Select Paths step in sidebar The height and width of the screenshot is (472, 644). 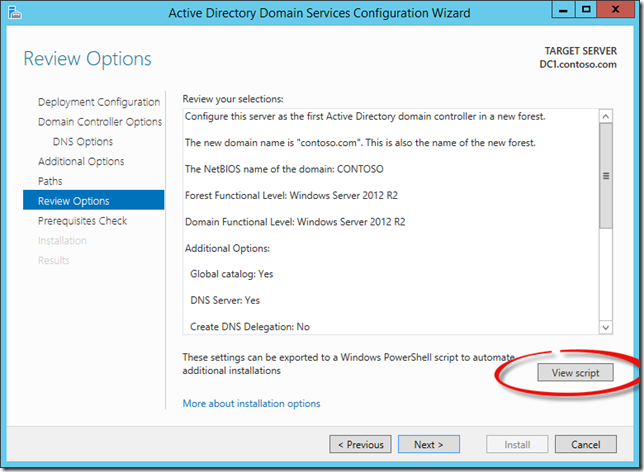tap(50, 181)
